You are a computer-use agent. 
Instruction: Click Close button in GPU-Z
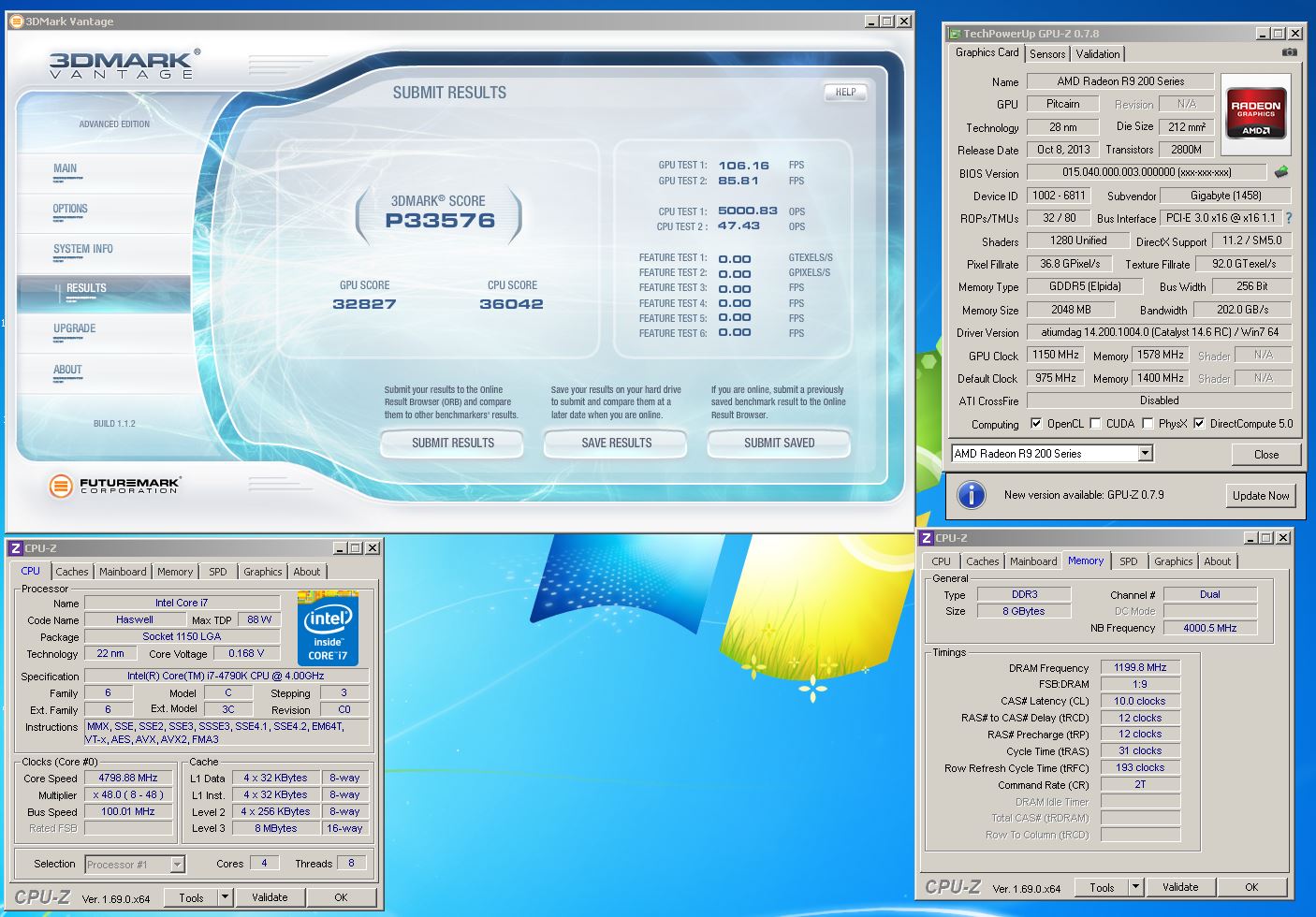(1265, 455)
